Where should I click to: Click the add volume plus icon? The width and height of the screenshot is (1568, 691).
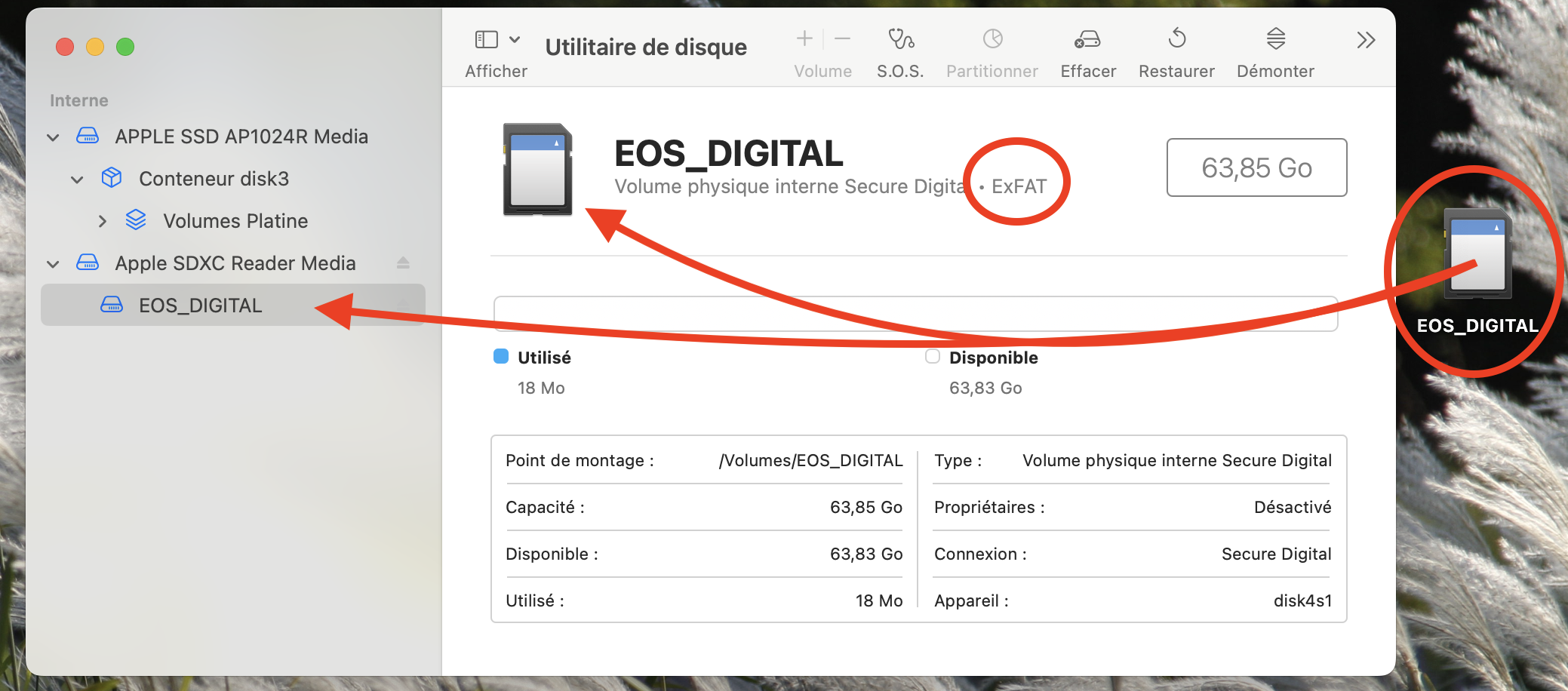click(804, 38)
